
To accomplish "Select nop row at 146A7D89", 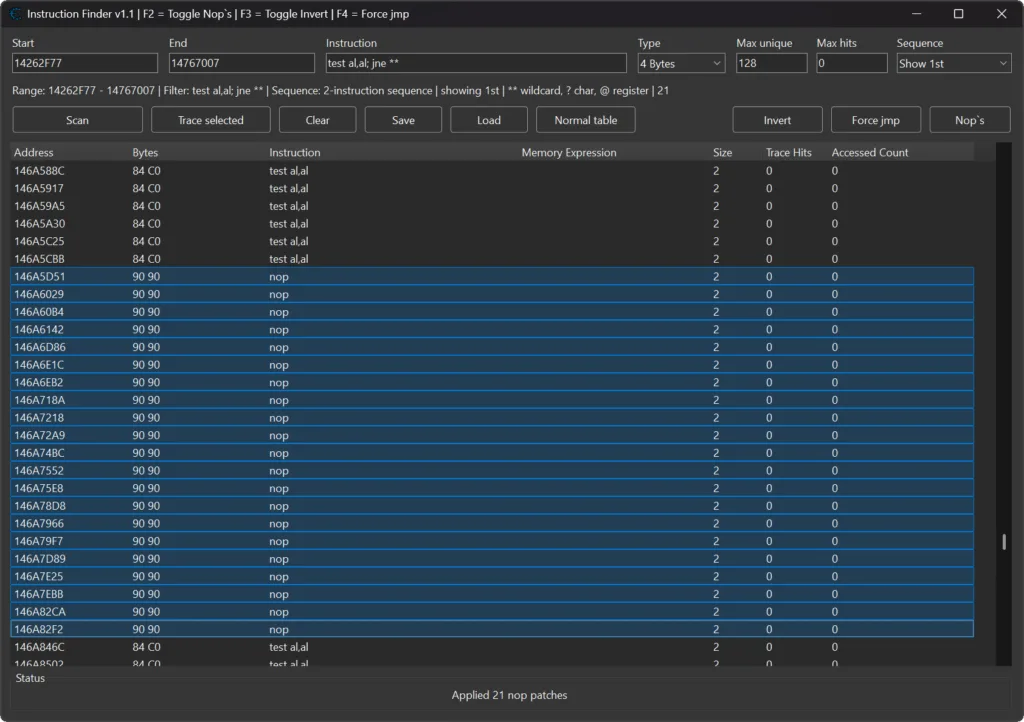I will (492, 559).
